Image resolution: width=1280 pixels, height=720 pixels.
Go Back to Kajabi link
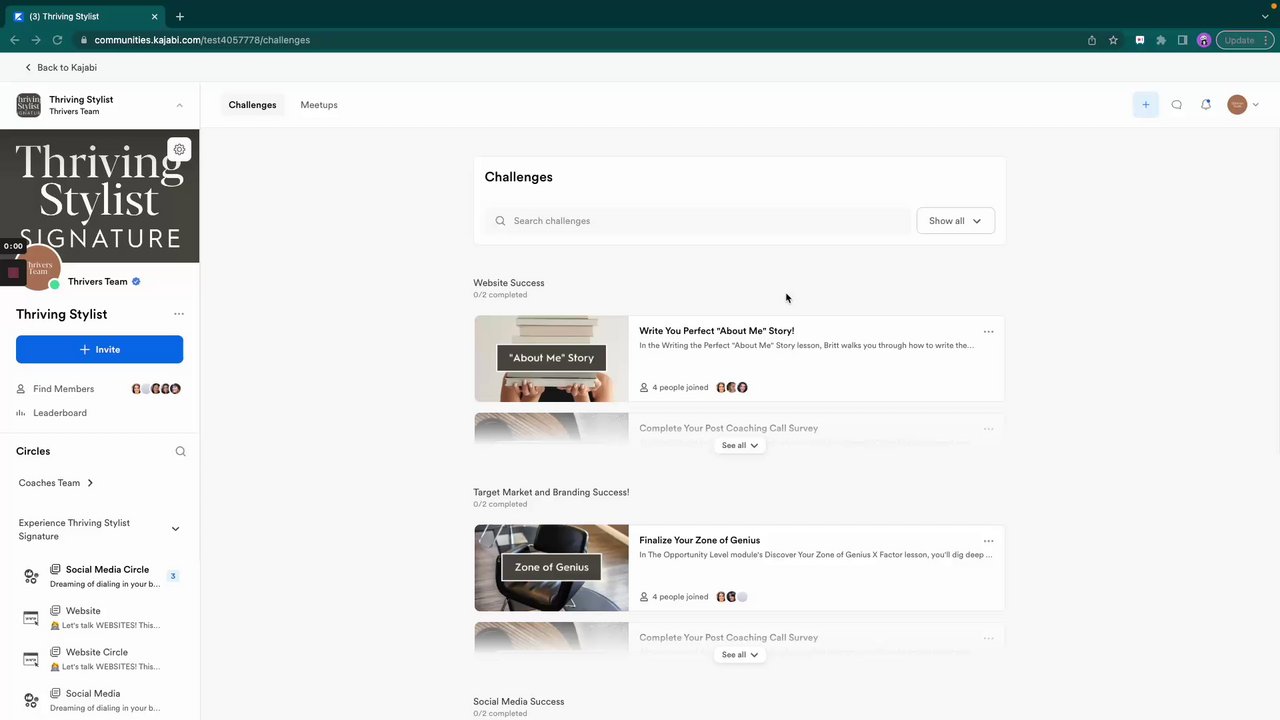pyautogui.click(x=61, y=67)
